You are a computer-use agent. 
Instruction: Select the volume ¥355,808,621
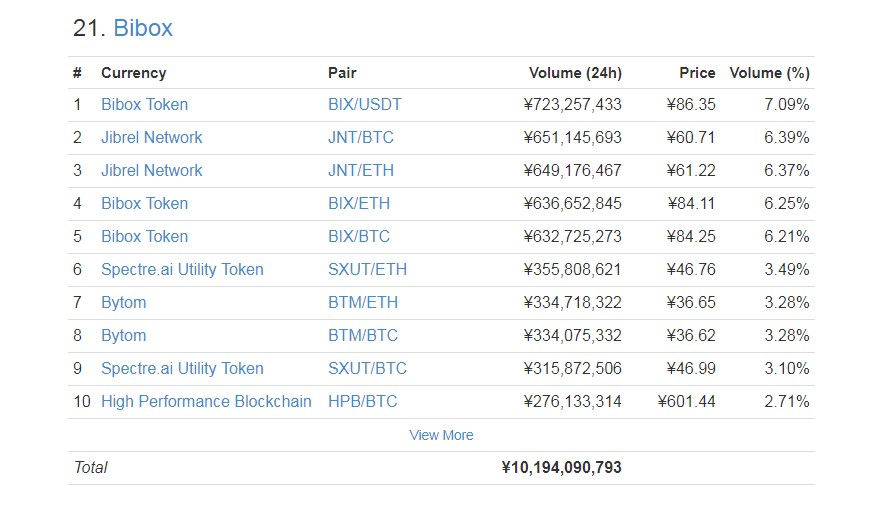point(573,269)
